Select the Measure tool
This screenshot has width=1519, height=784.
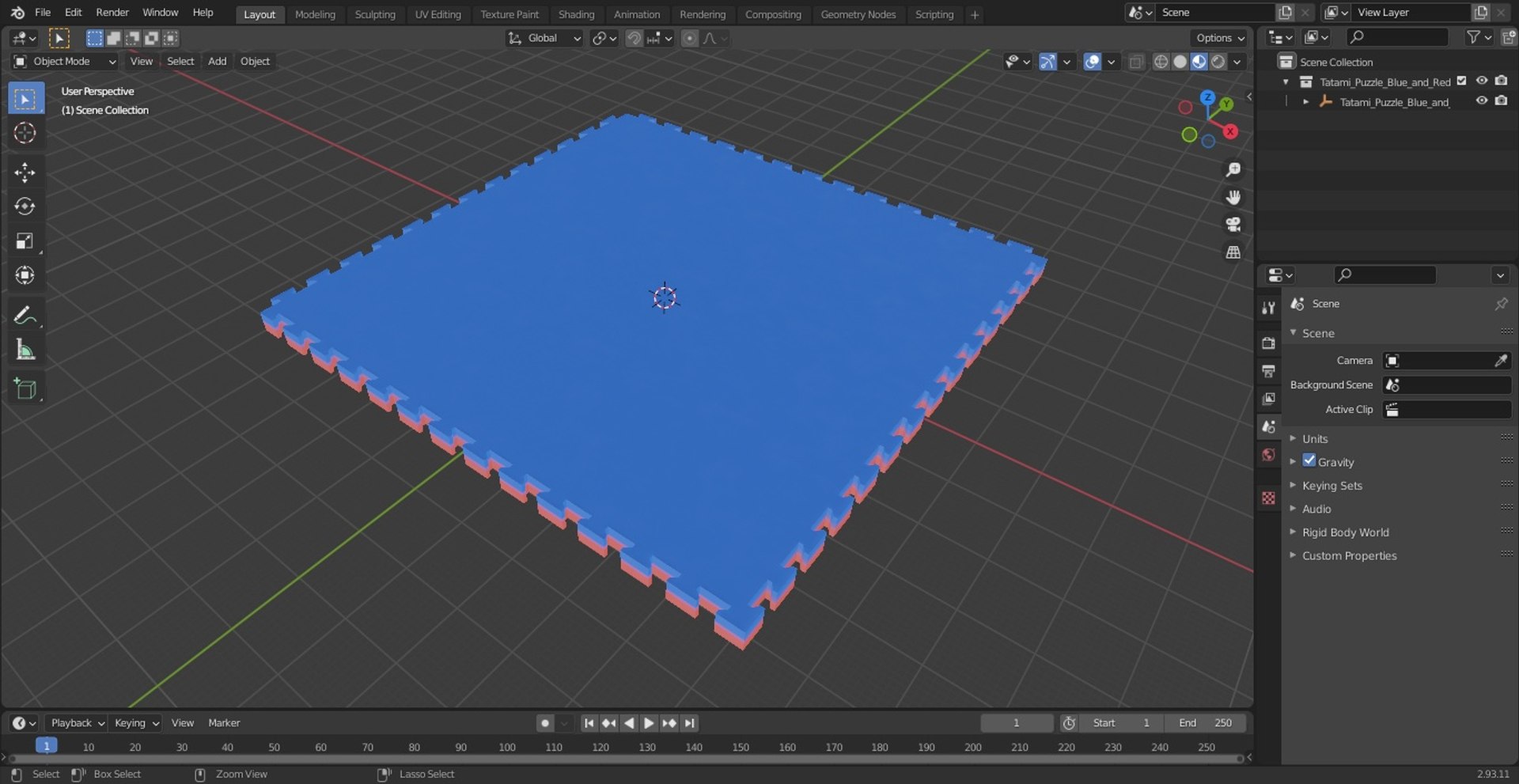25,350
